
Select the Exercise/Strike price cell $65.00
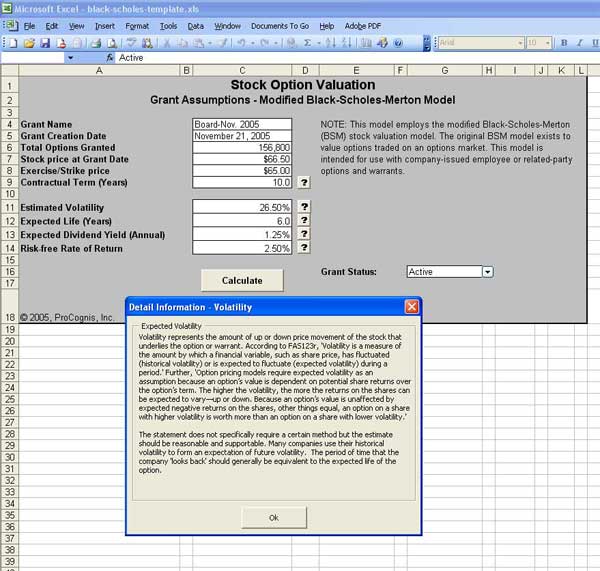point(242,170)
